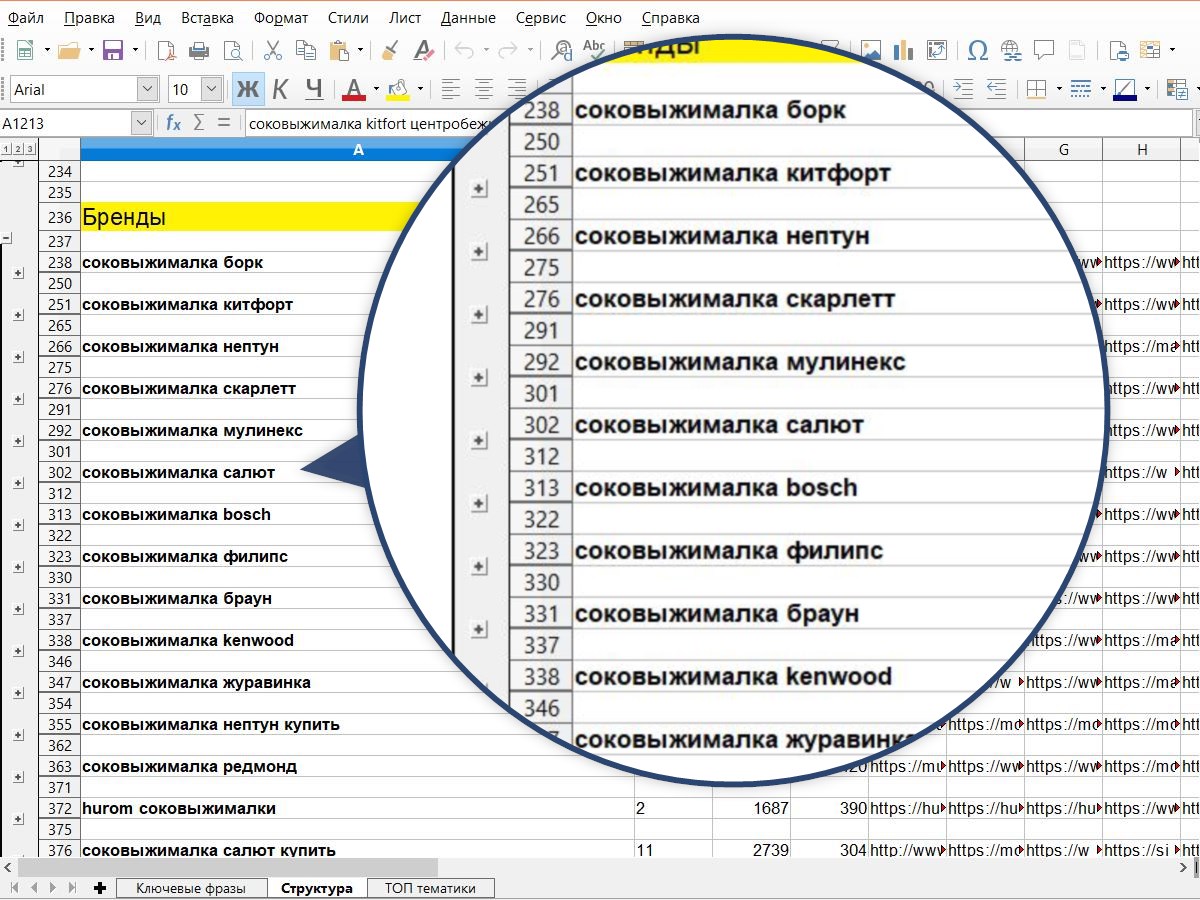Create a new spreadsheet document
The height and width of the screenshot is (900, 1200).
tap(25, 50)
